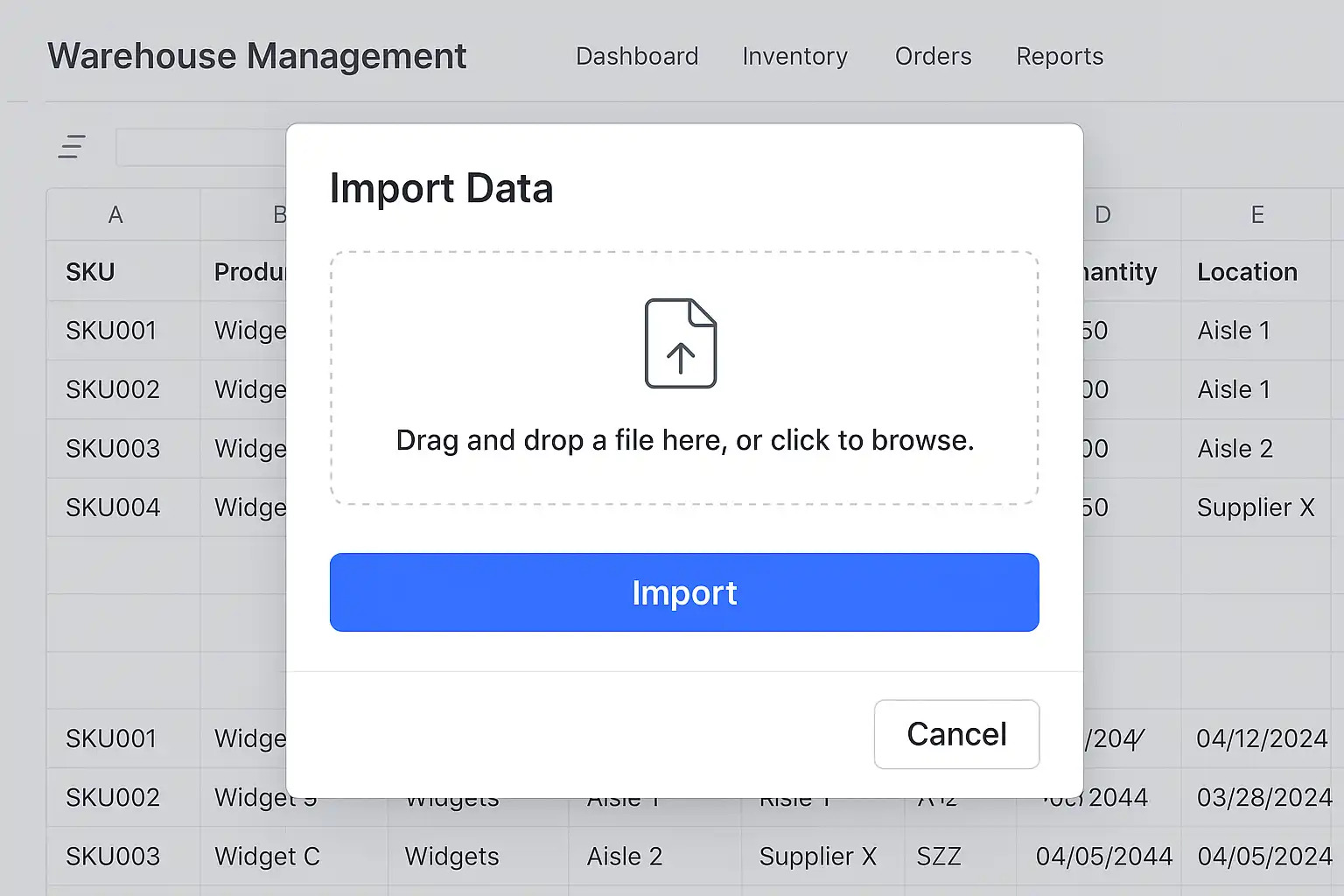1344x896 pixels.
Task: Navigate to Reports
Action: 1060,56
